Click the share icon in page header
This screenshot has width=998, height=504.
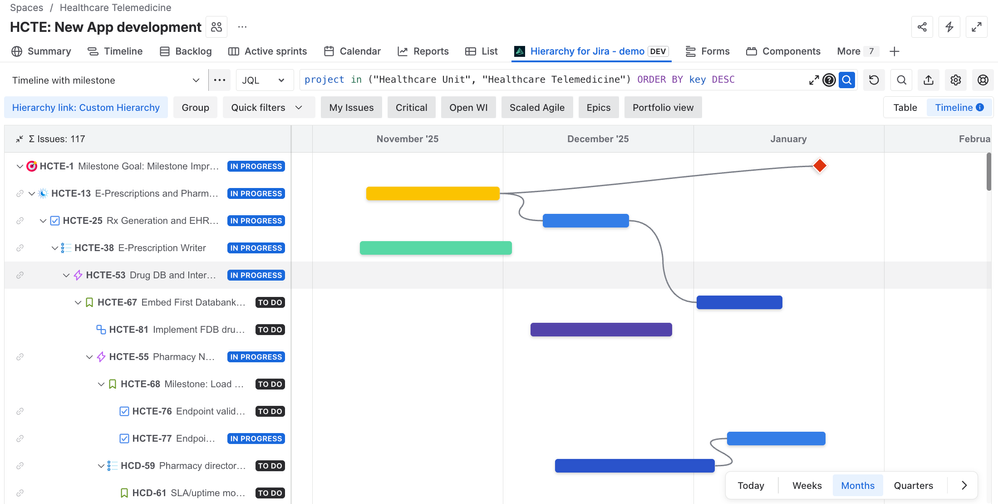(922, 27)
